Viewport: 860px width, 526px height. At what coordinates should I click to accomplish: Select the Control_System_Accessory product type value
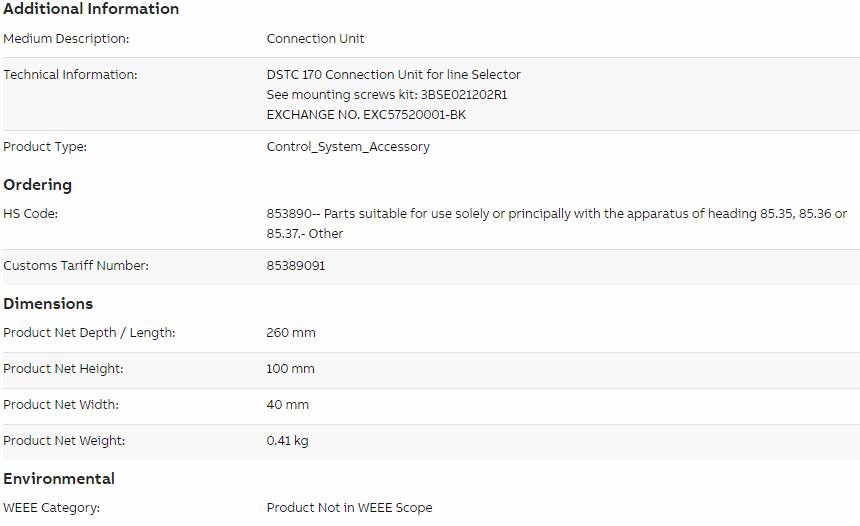click(x=348, y=147)
